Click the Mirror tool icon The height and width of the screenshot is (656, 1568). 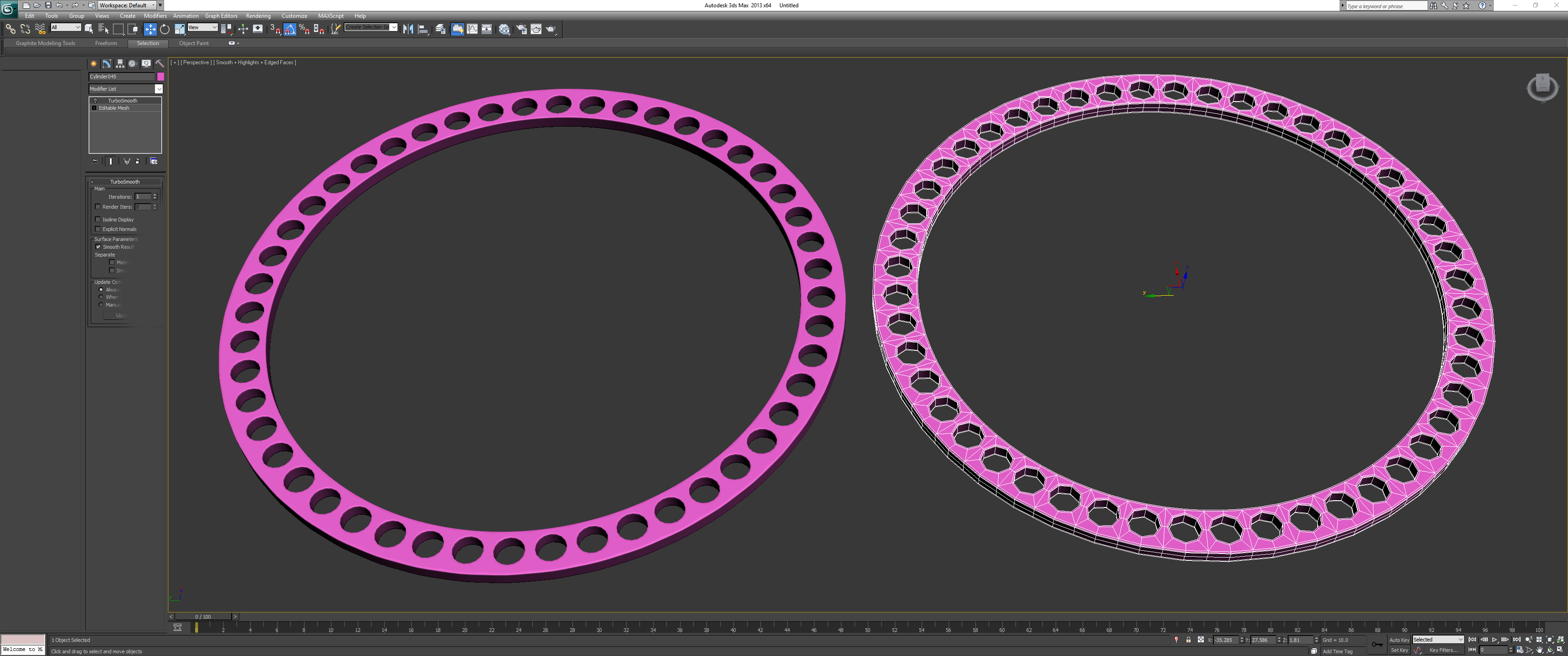(408, 29)
